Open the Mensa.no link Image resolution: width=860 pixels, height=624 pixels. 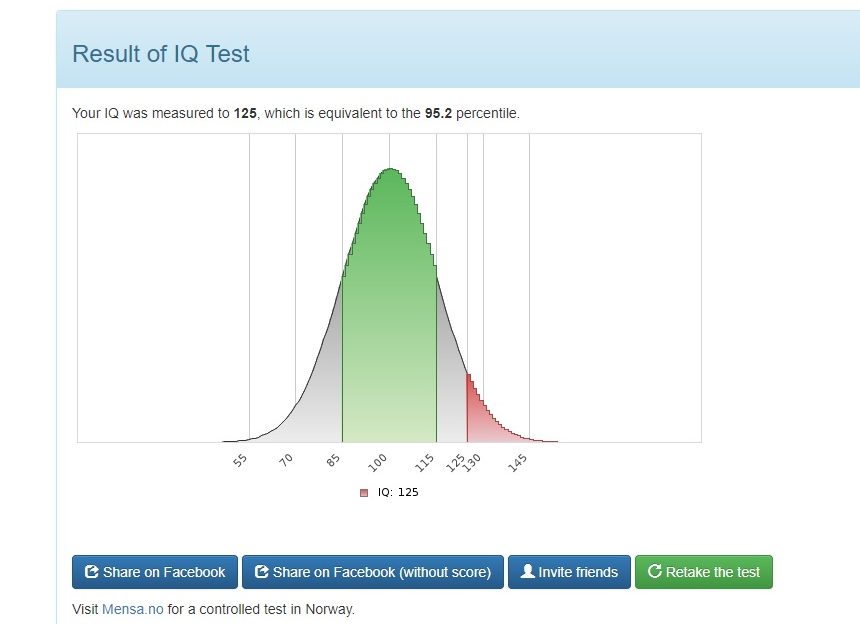[132, 608]
